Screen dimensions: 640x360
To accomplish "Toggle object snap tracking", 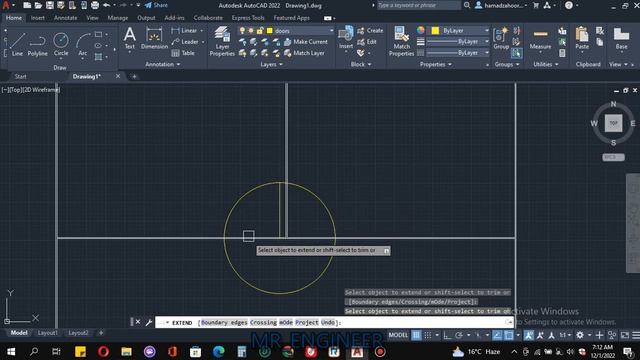I will pos(497,335).
